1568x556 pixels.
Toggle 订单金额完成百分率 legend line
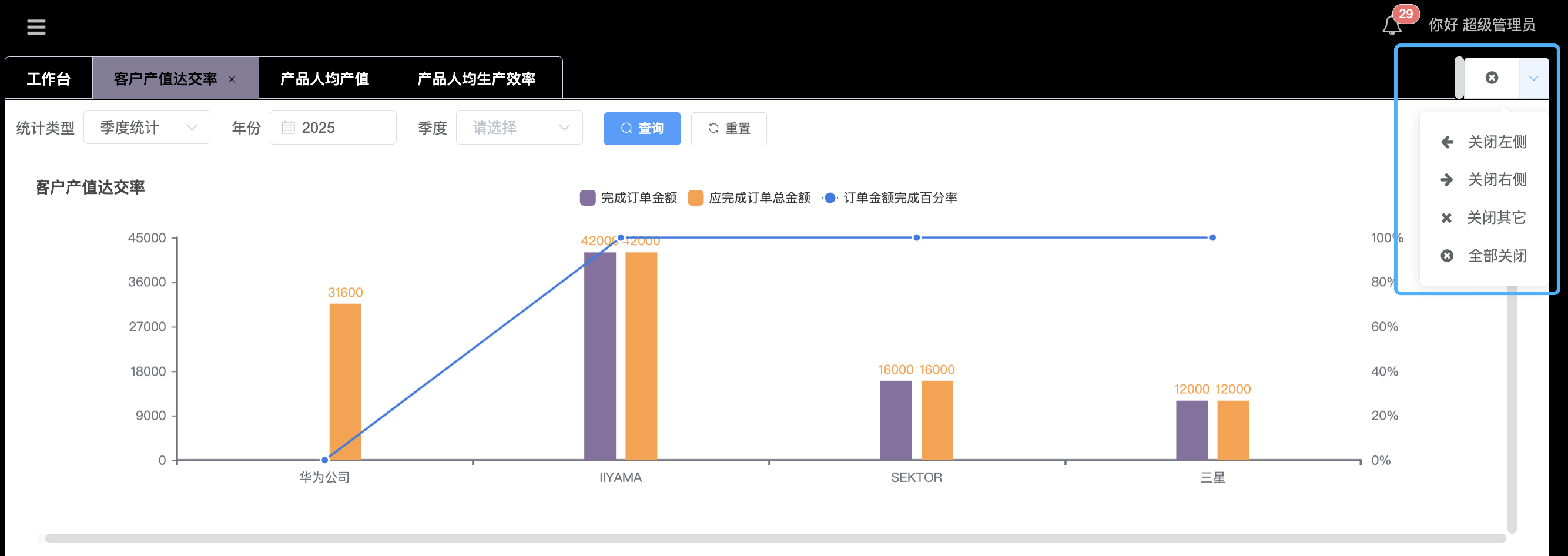click(890, 198)
